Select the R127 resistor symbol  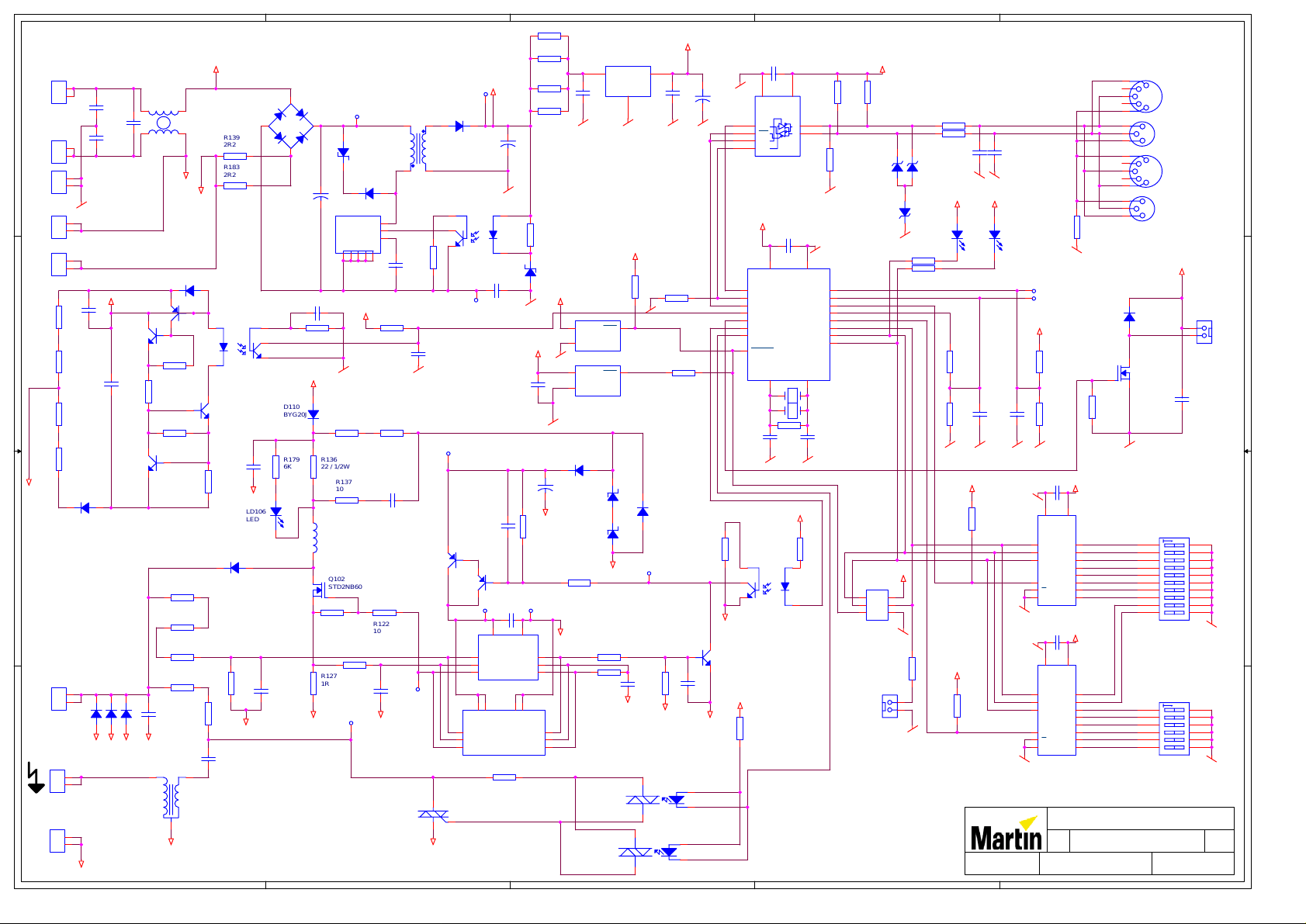pyautogui.click(x=314, y=683)
